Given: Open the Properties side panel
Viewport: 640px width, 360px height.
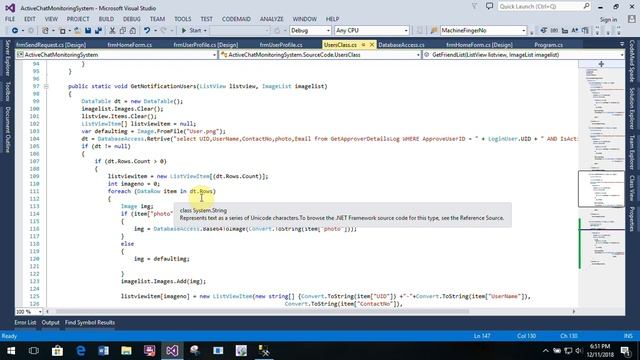Looking at the screenshot, I should 632,219.
